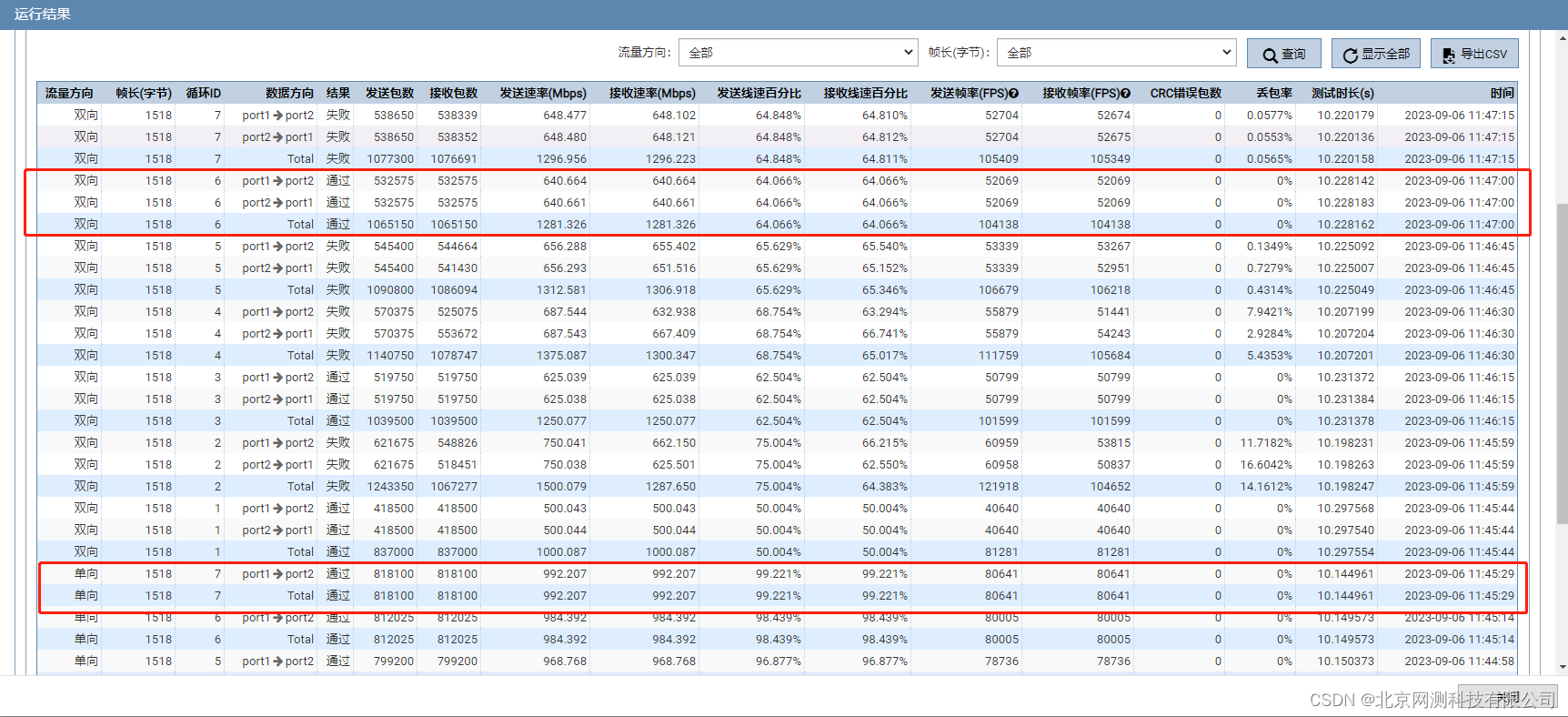Click the 显示全部 button

(x=1376, y=54)
